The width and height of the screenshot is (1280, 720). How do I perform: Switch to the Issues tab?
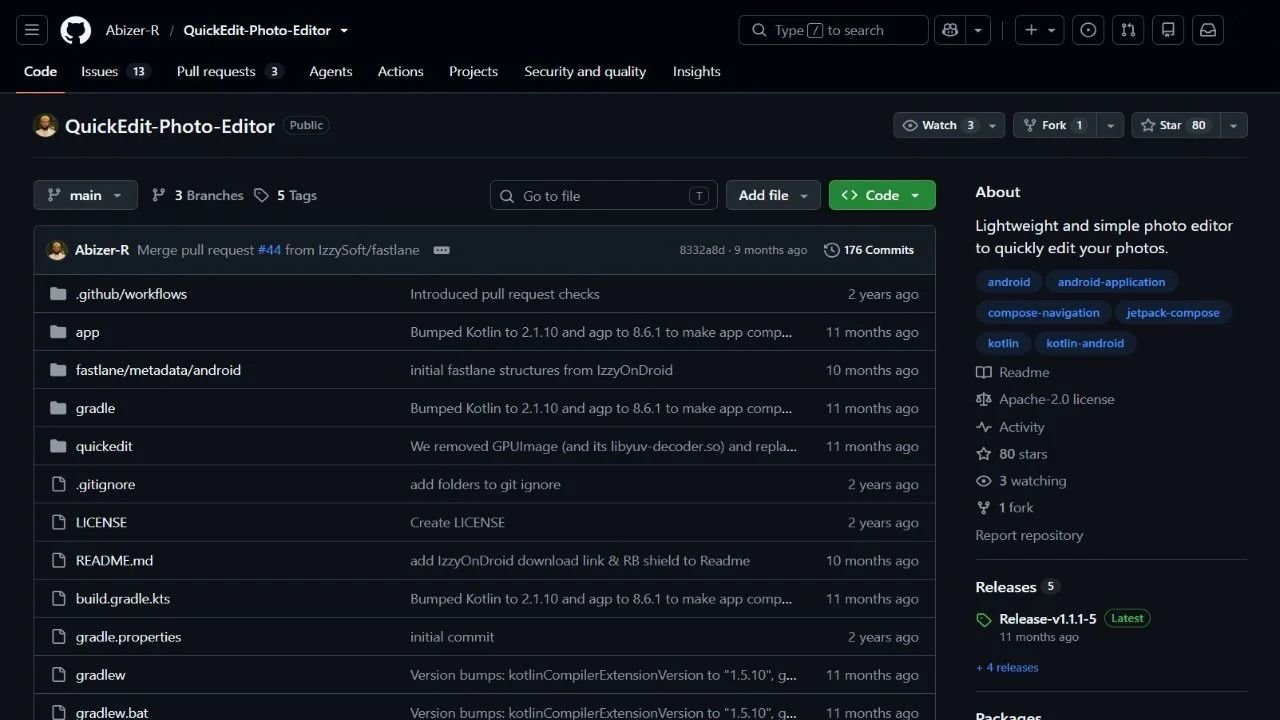pos(115,71)
